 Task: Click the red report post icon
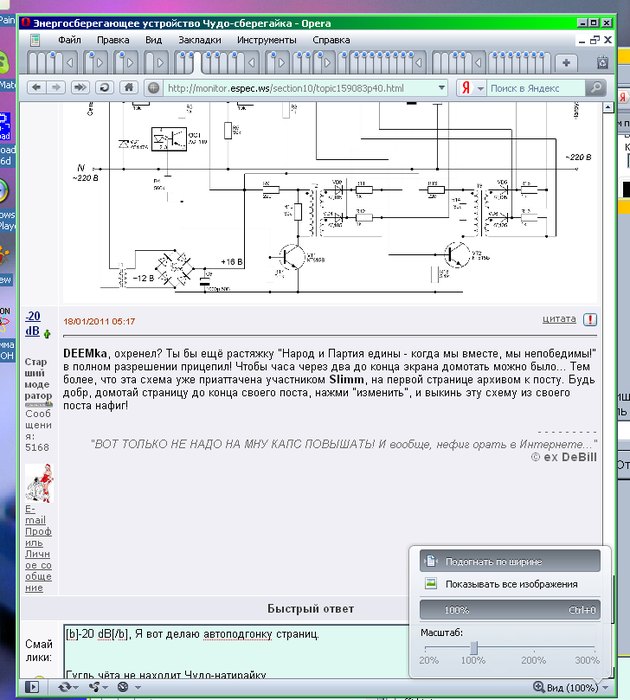[590, 320]
